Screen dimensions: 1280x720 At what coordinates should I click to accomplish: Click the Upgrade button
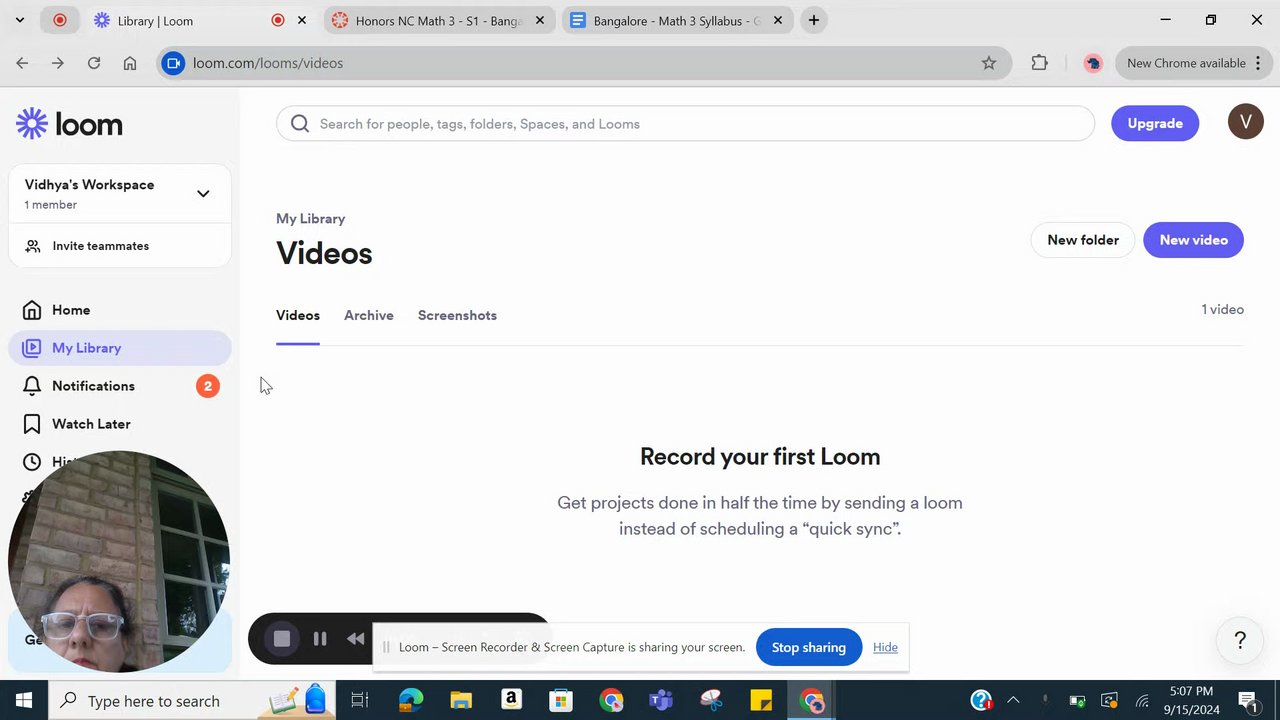point(1155,123)
